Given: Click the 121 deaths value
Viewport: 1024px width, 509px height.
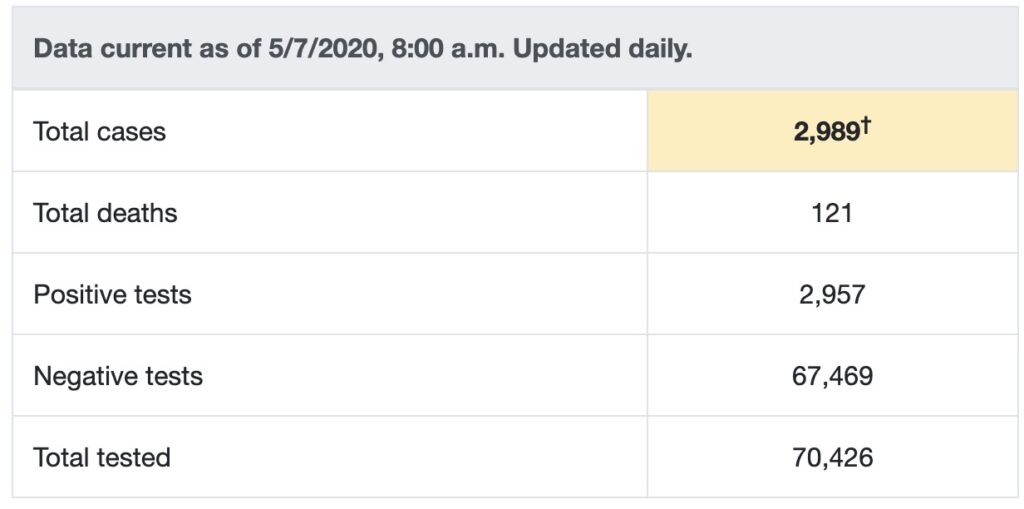Looking at the screenshot, I should (832, 213).
